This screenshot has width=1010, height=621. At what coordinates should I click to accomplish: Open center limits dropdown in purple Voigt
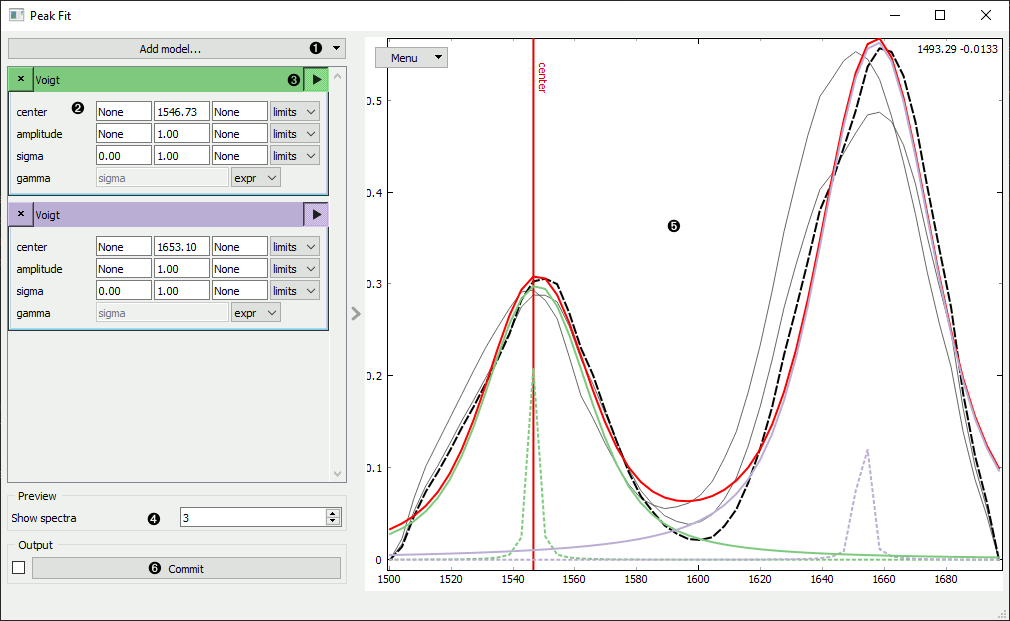(294, 247)
